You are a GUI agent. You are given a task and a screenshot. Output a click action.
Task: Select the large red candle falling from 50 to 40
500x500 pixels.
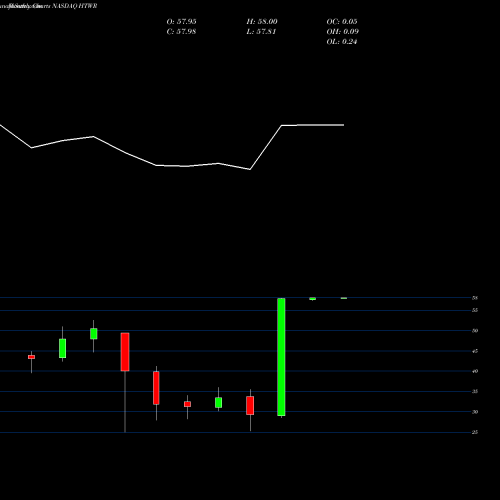[125, 352]
